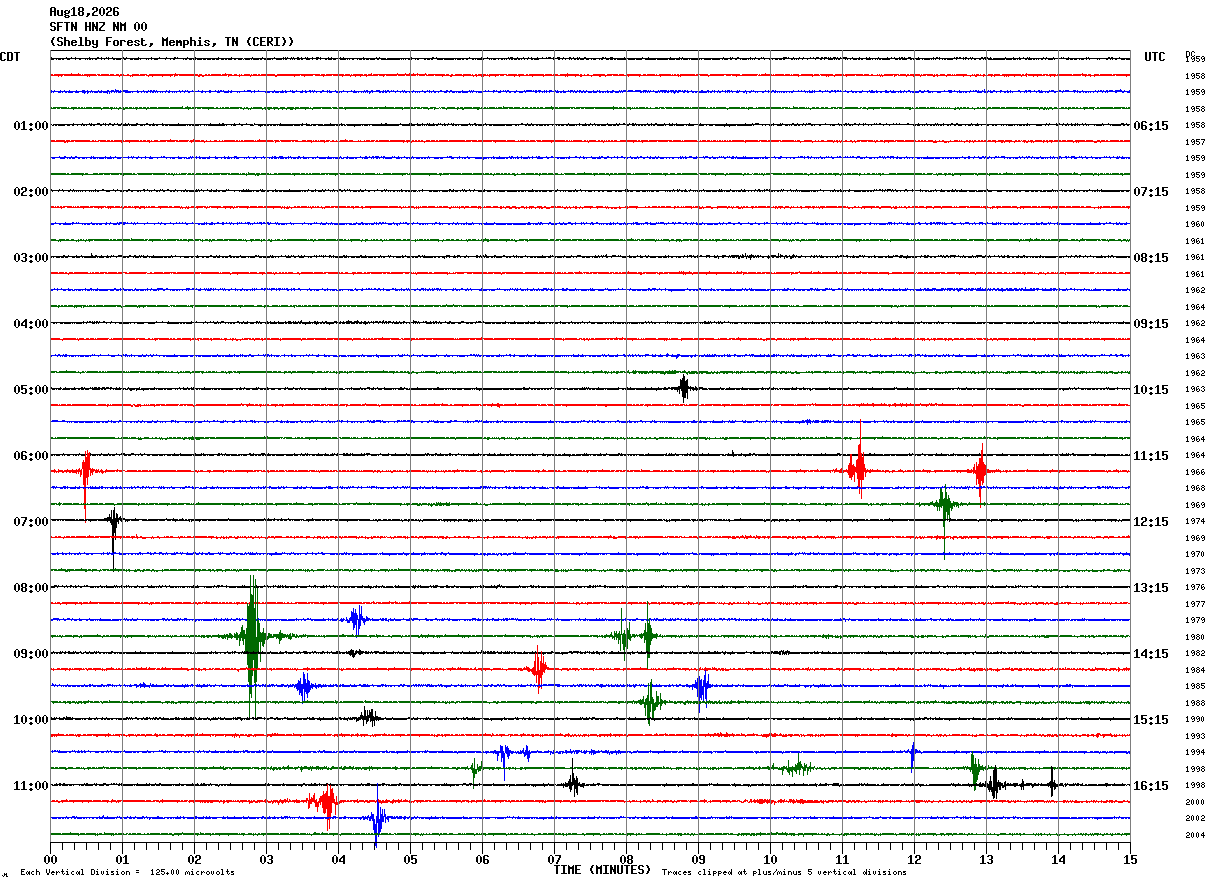Screen dimensions: 1210x886
Task: Click the 07:15 UTC time label
Action: 1151,192
